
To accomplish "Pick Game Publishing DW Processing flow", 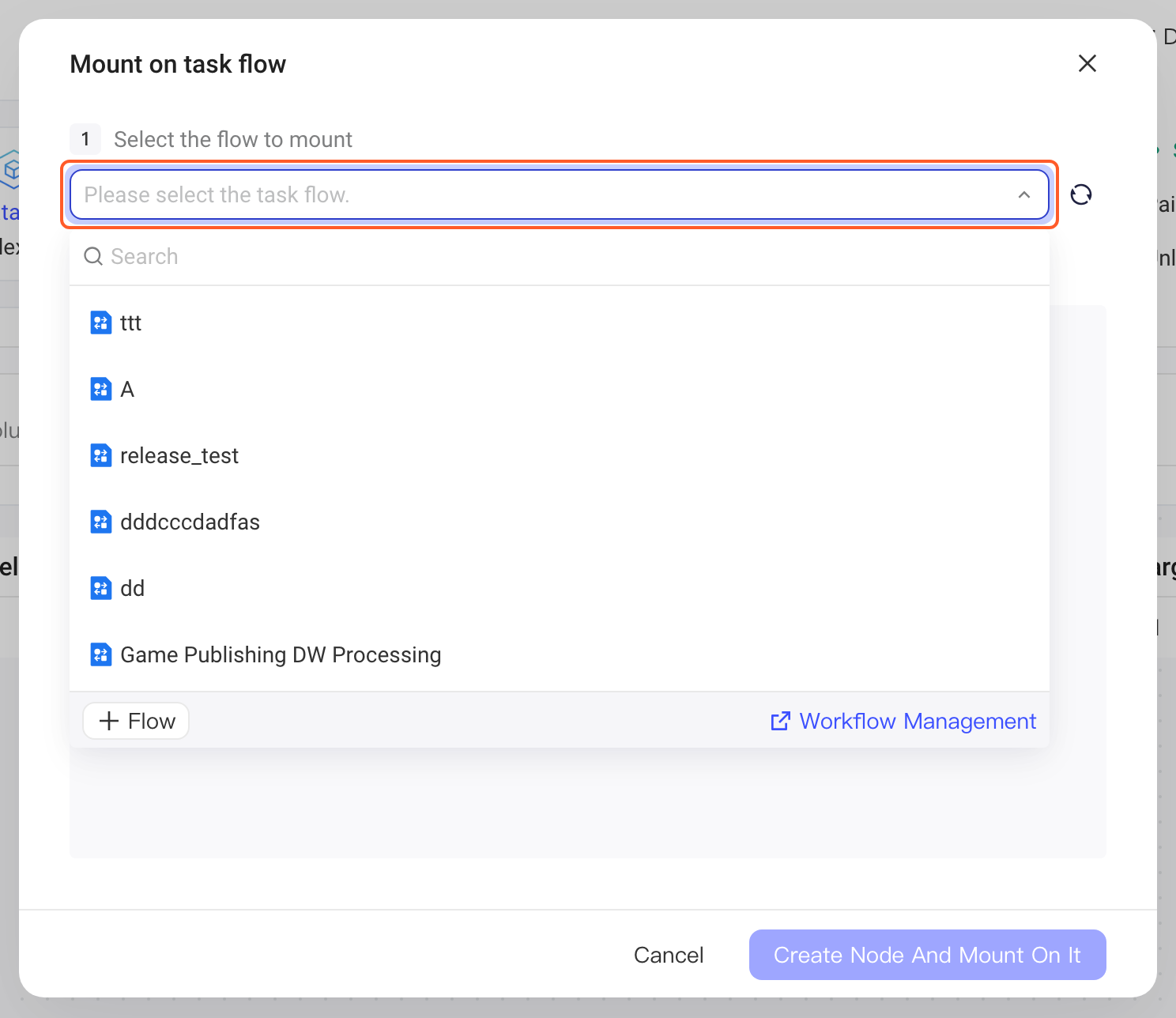I will tap(560, 654).
